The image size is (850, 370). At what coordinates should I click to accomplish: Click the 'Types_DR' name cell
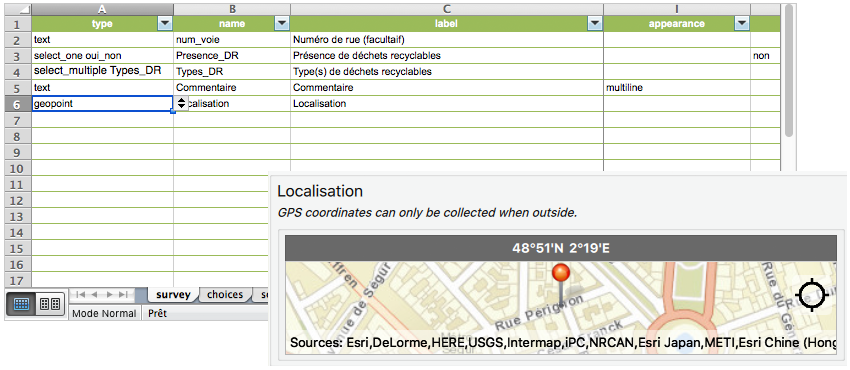point(232,72)
